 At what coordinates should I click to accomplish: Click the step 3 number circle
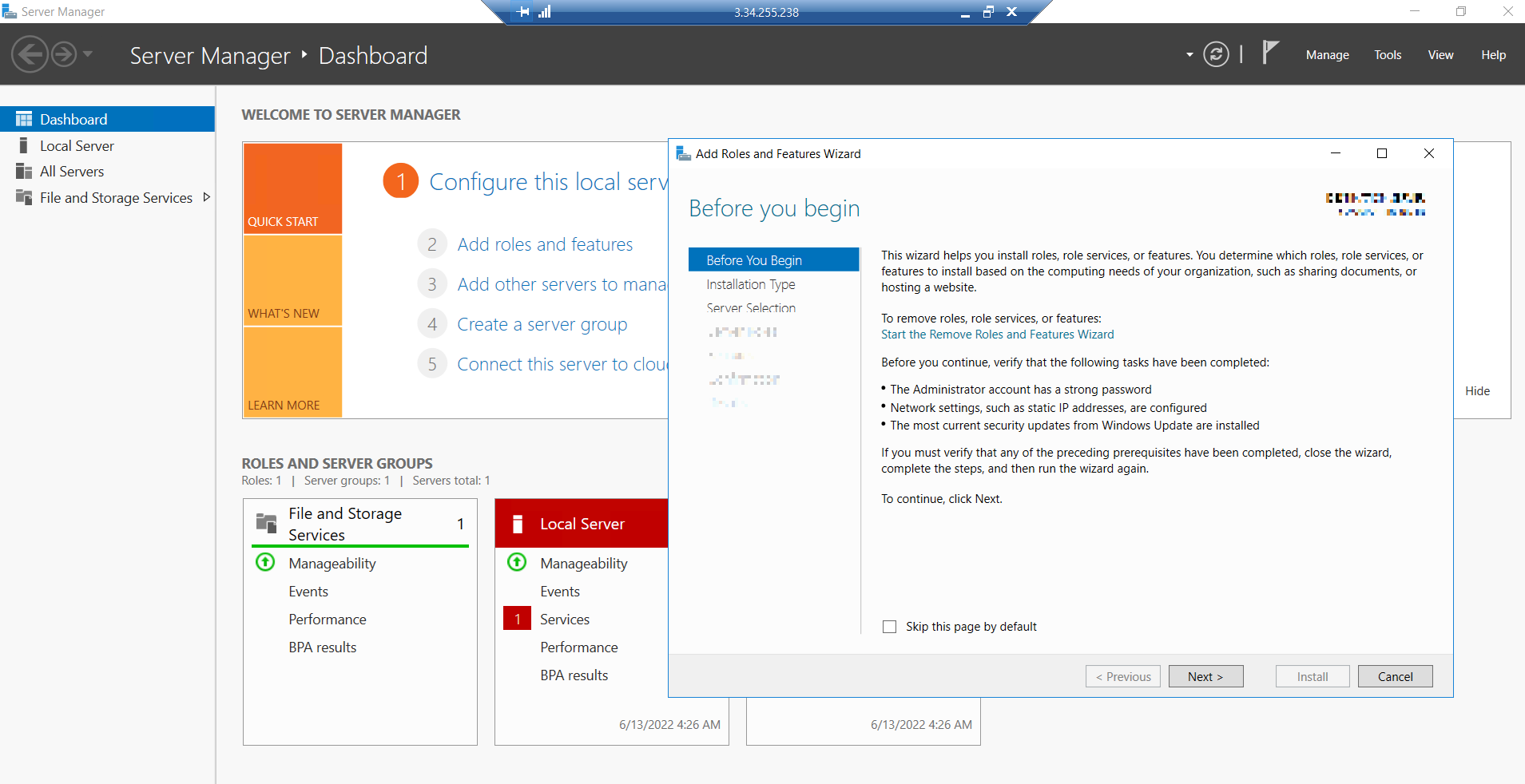coord(432,283)
